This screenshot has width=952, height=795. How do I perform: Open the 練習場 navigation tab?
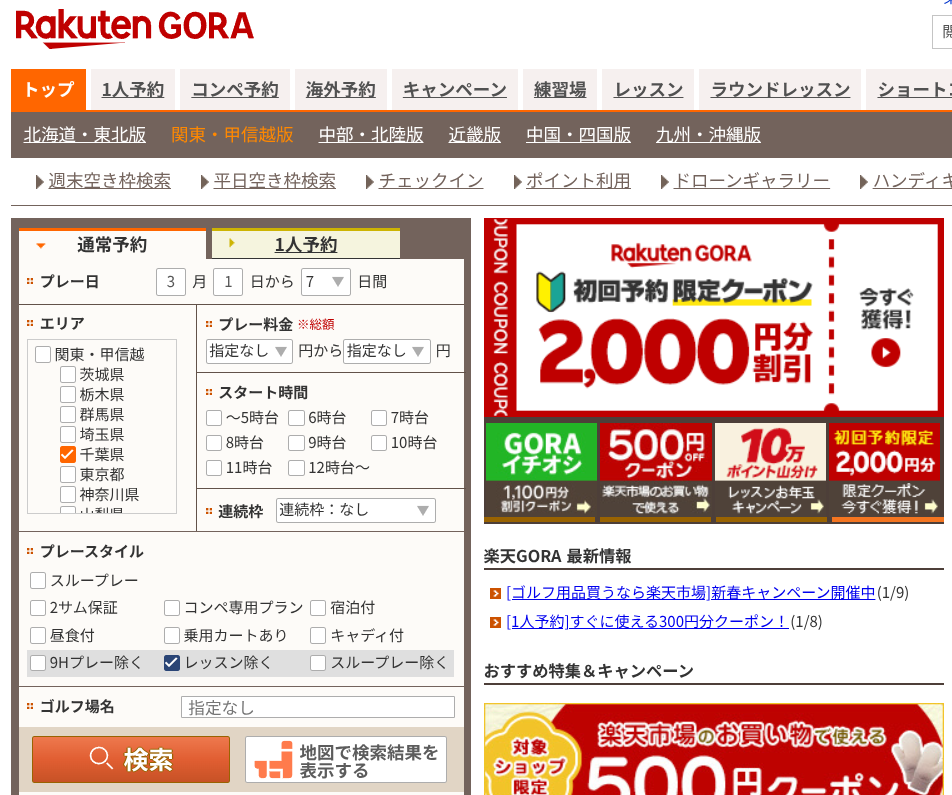pyautogui.click(x=560, y=90)
